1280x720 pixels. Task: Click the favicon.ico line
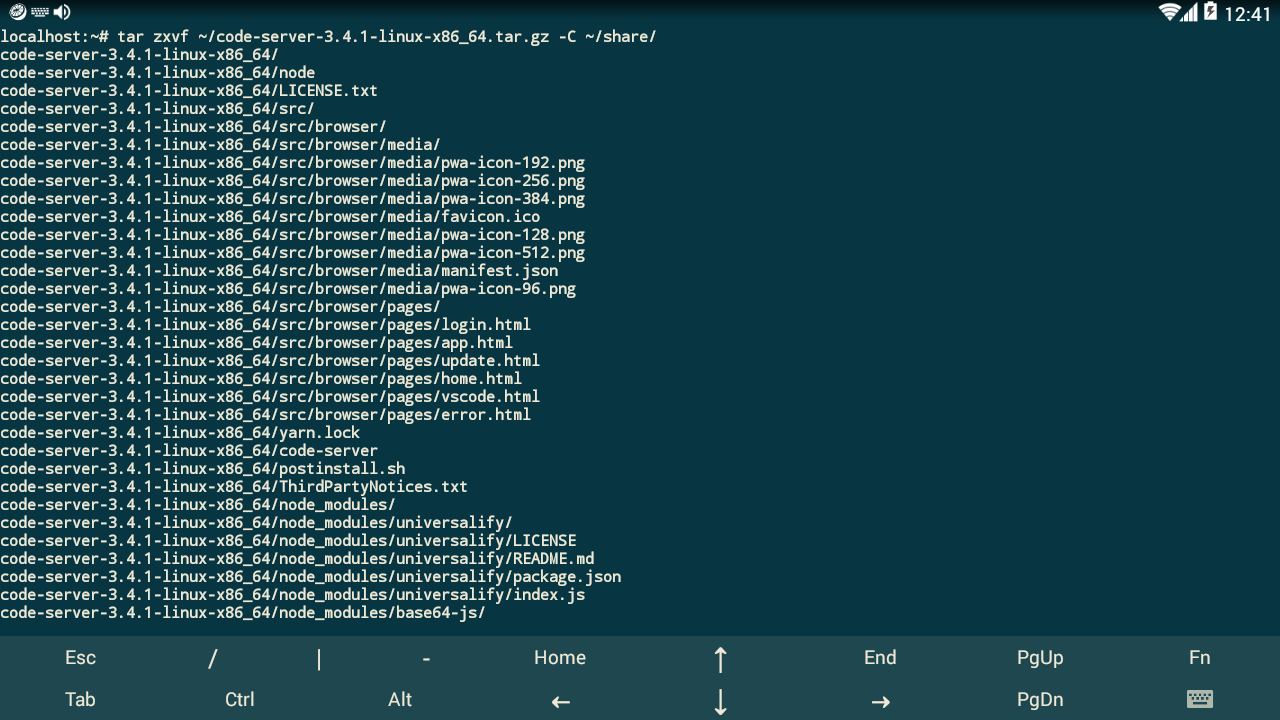[270, 216]
